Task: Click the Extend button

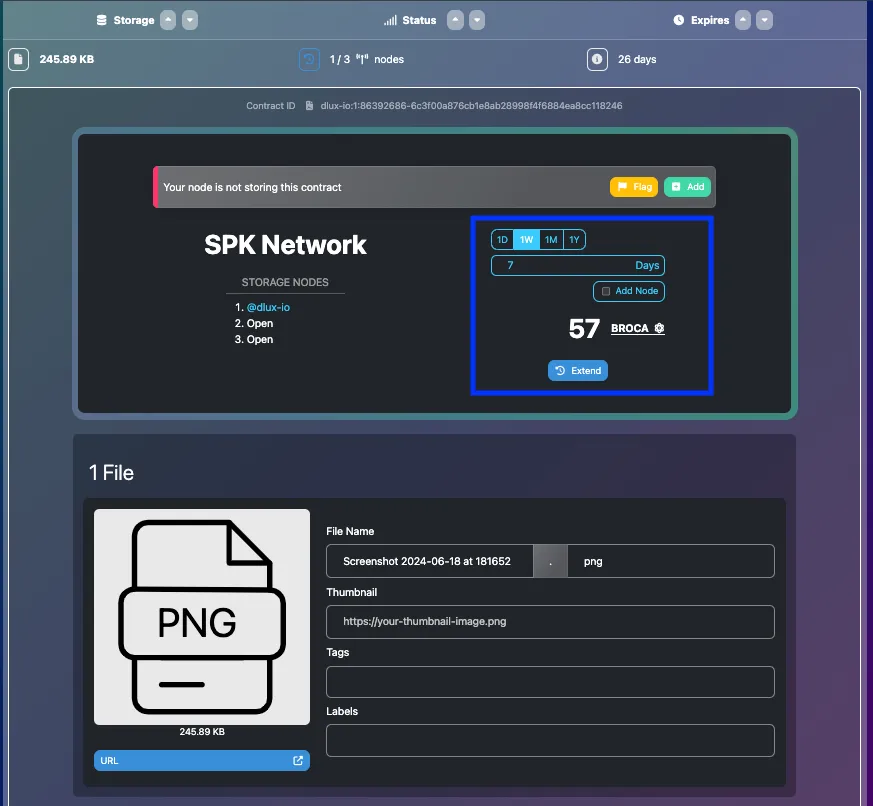Action: [x=578, y=371]
